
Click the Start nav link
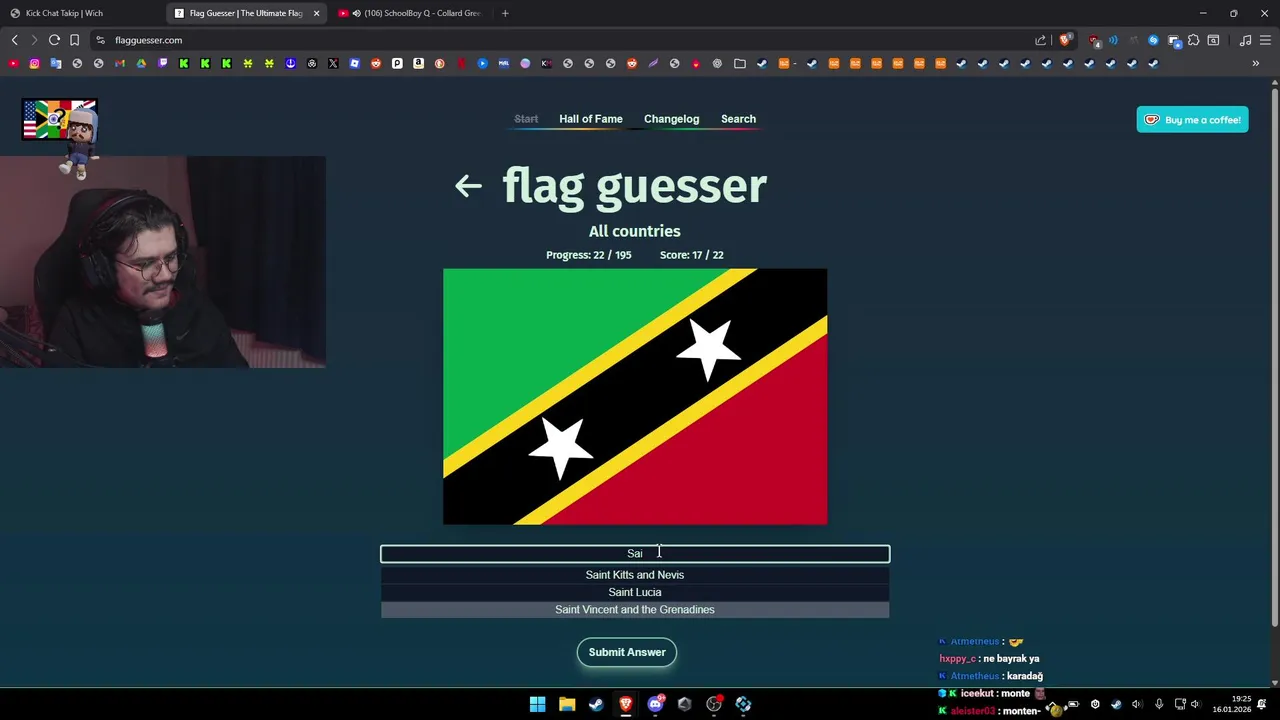point(526,119)
